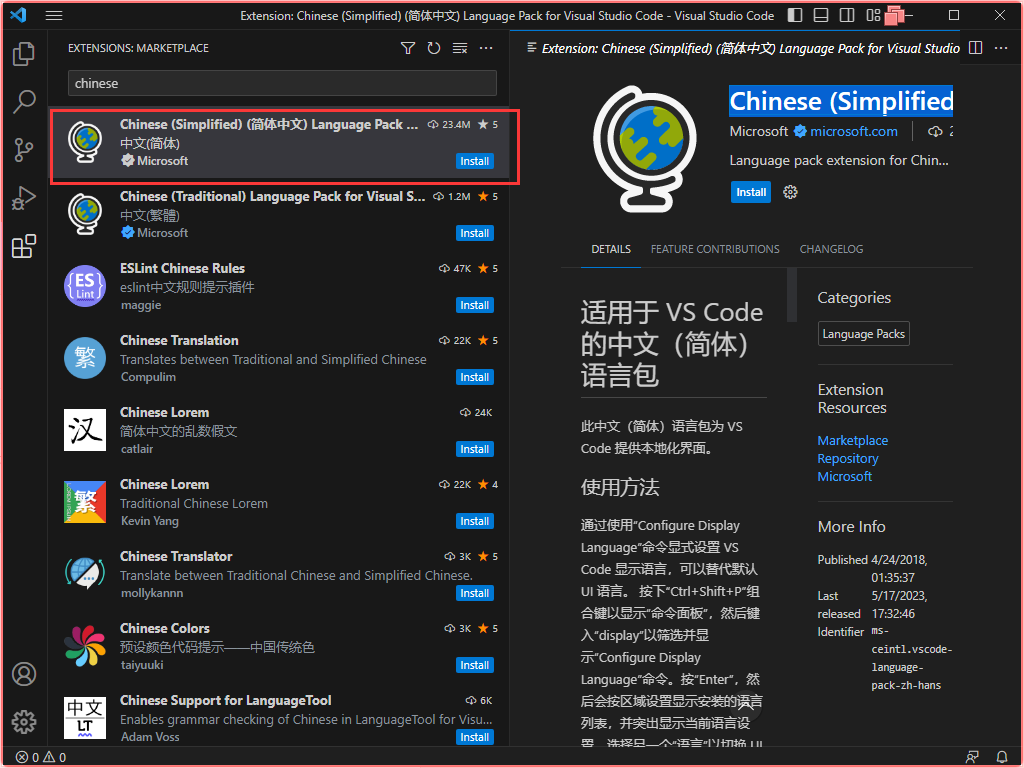Open the Repository resource link
This screenshot has height=768, width=1024.
tap(848, 458)
